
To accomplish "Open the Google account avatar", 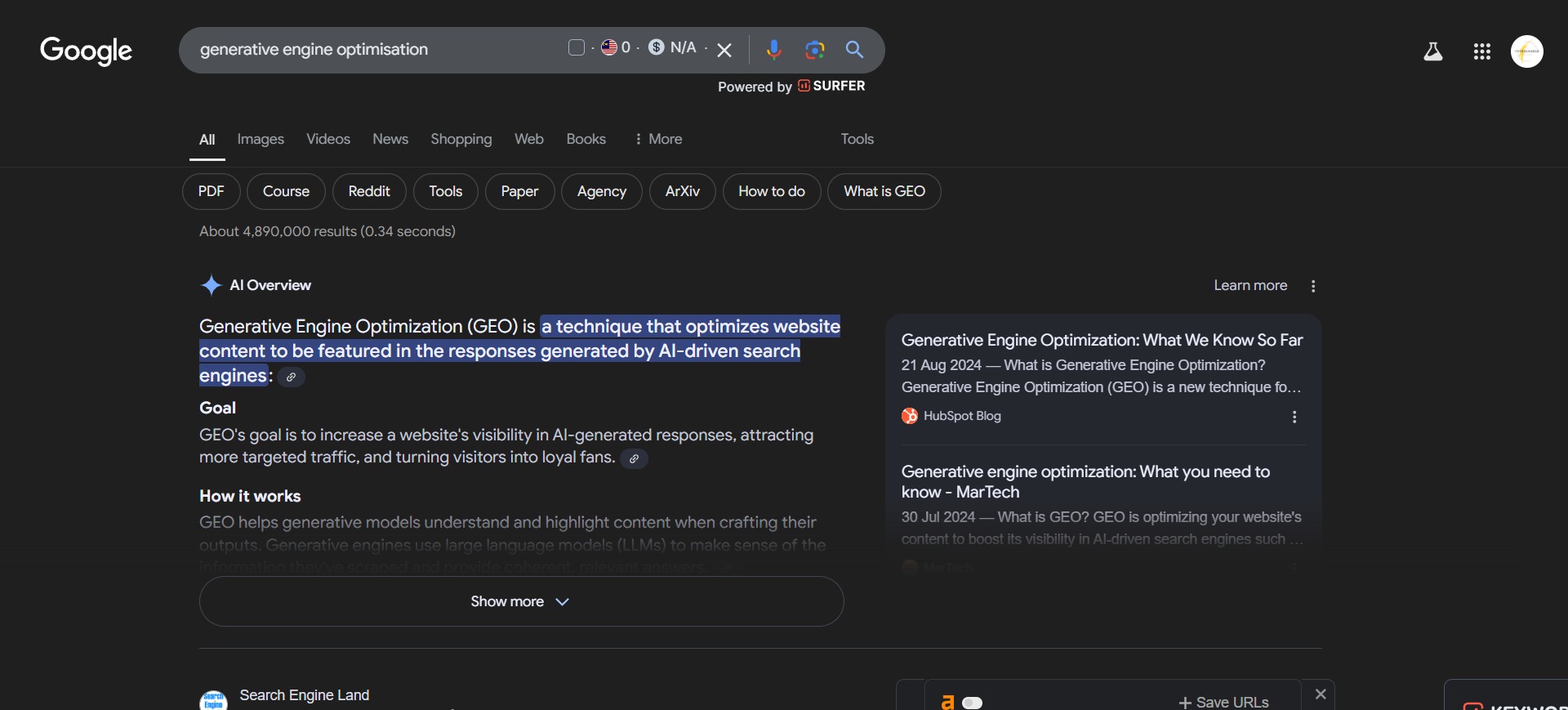I will [1526, 51].
